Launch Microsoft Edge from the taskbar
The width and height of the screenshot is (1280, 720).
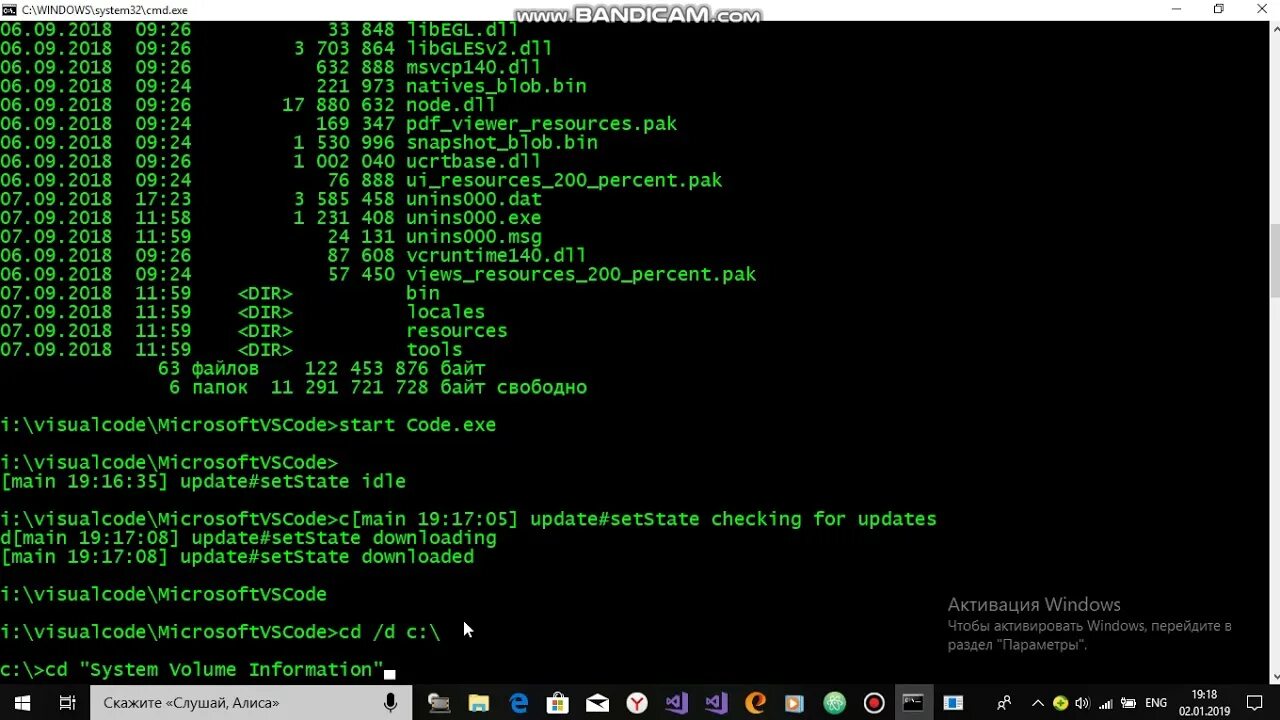(518, 703)
